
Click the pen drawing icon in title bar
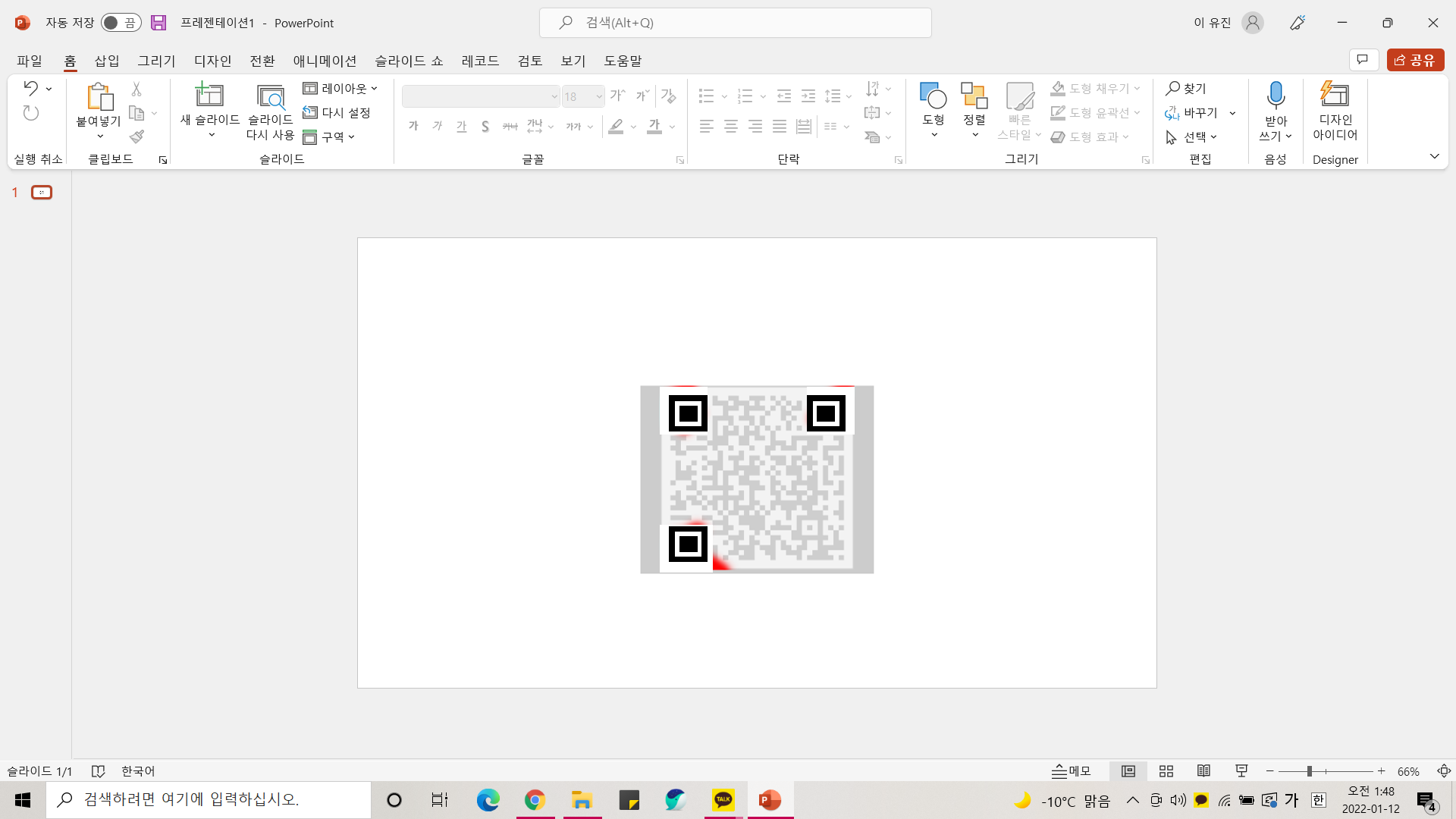[1298, 23]
